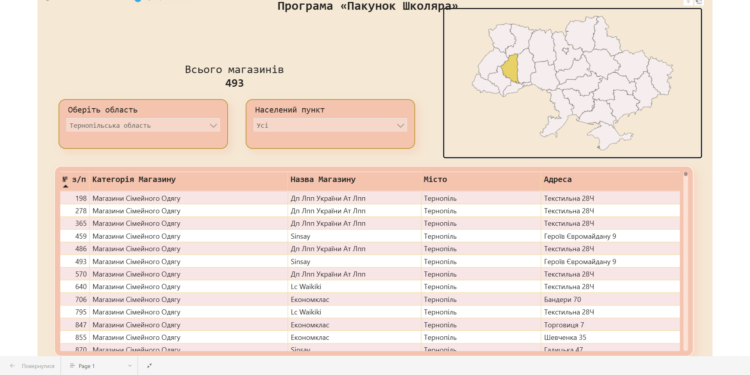Click the sort arrow under № з/п header
Screen dimensions: 750x375
click(66, 187)
